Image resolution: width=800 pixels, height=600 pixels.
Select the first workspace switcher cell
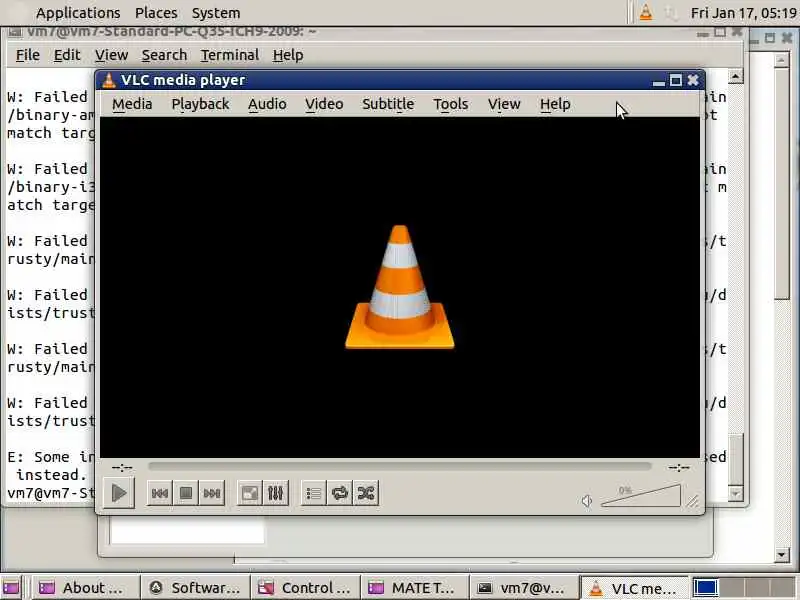coord(706,588)
